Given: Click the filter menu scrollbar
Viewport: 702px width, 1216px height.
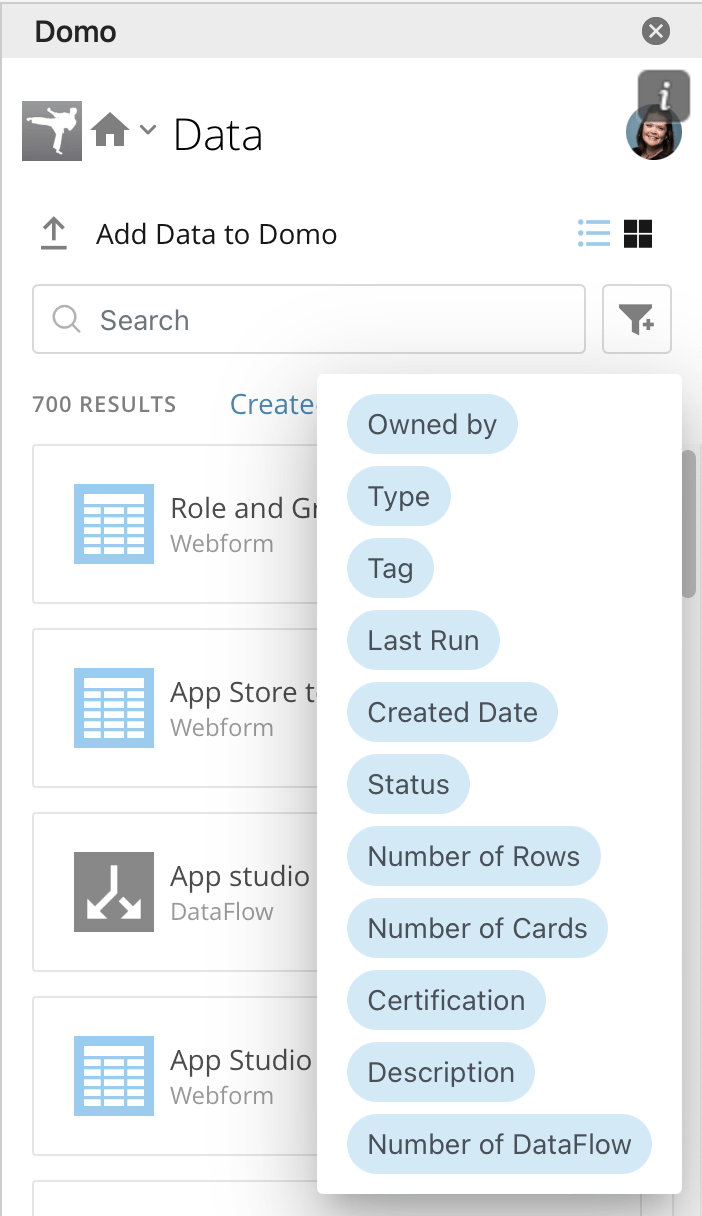Looking at the screenshot, I should (688, 524).
